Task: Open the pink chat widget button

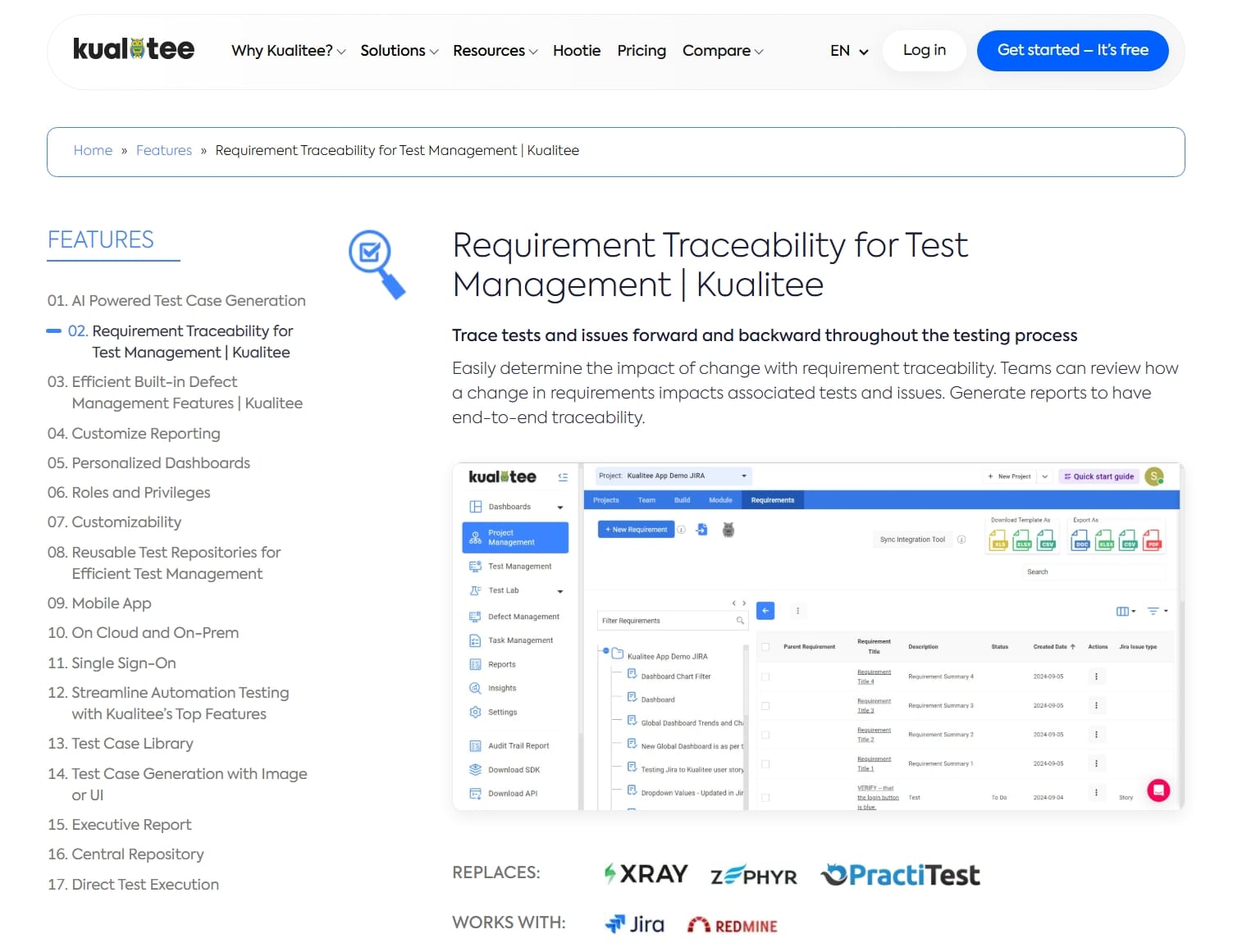Action: tap(1158, 790)
